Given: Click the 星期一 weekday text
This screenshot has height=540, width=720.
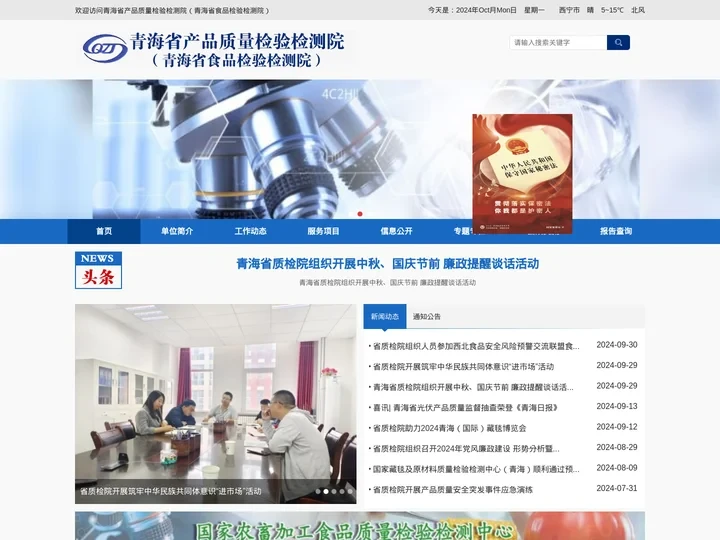Looking at the screenshot, I should pyautogui.click(x=534, y=10).
